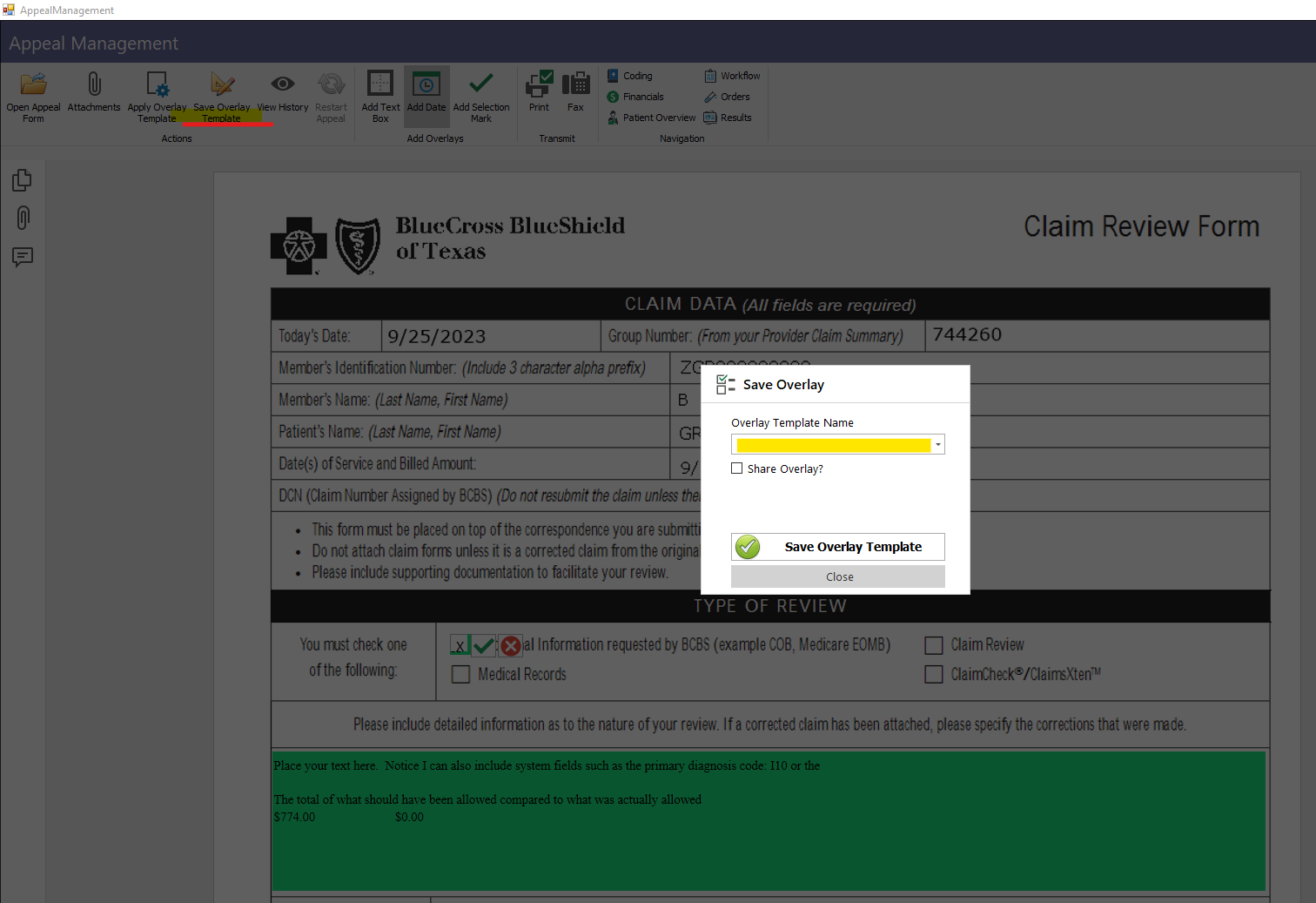The width and height of the screenshot is (1316, 903).
Task: Click the X selection mark overlay box
Action: pos(460,645)
